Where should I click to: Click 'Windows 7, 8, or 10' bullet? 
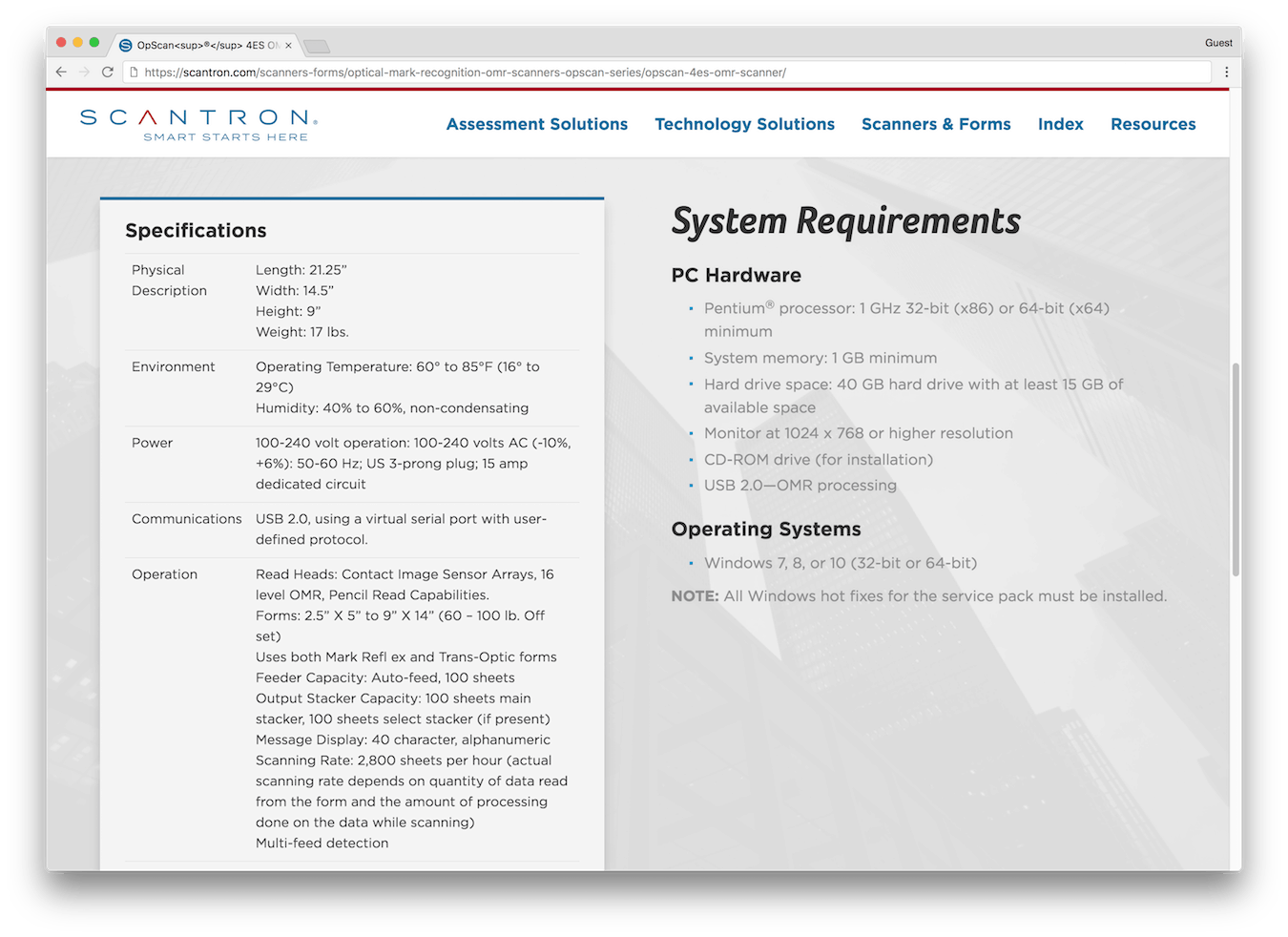tap(841, 563)
